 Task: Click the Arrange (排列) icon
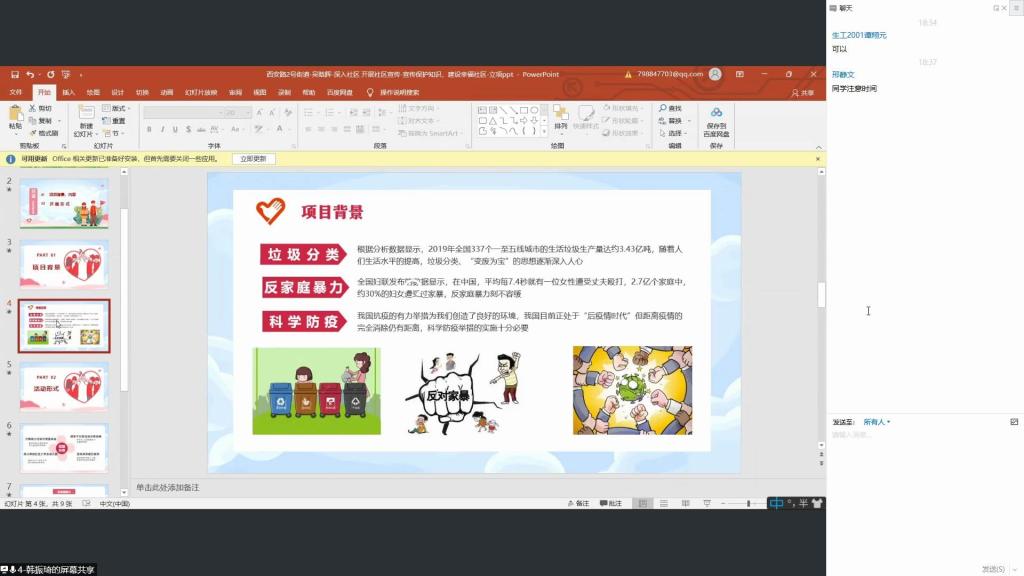pos(560,114)
